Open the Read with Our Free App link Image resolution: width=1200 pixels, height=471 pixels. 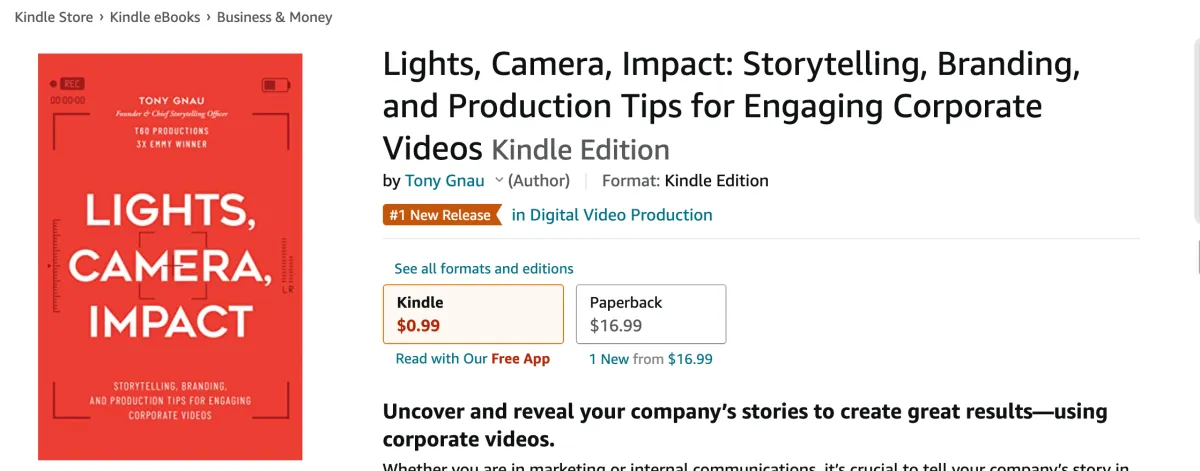pyautogui.click(x=473, y=359)
